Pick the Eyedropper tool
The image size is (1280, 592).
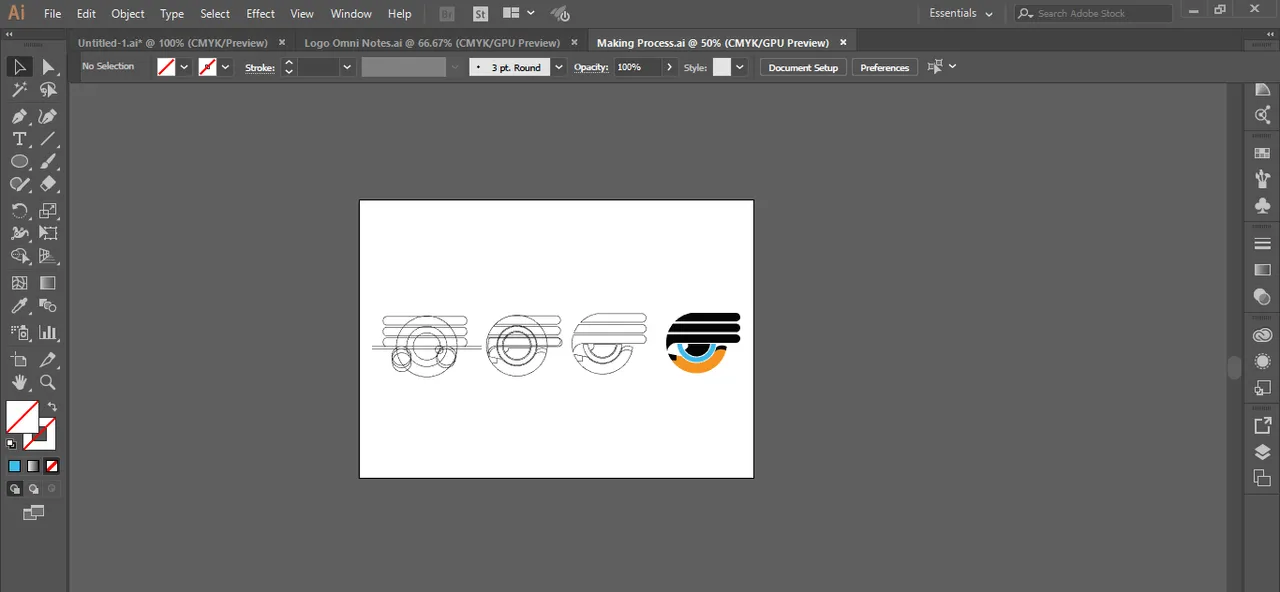click(x=19, y=307)
